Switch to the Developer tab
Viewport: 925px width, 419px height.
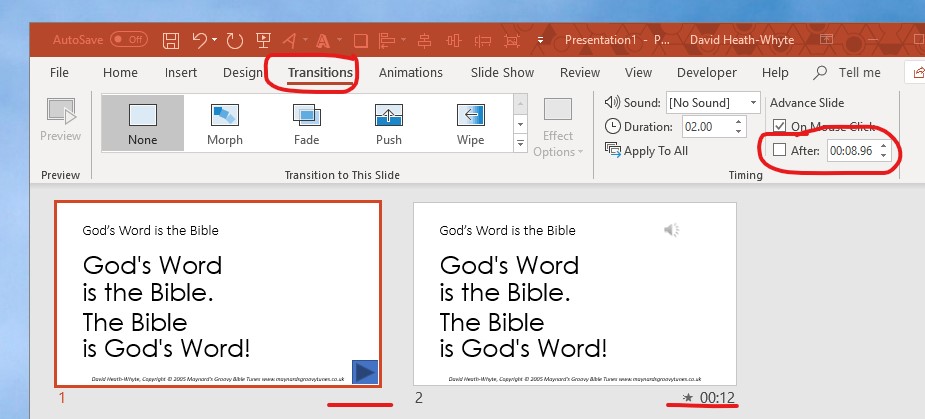pyautogui.click(x=707, y=73)
